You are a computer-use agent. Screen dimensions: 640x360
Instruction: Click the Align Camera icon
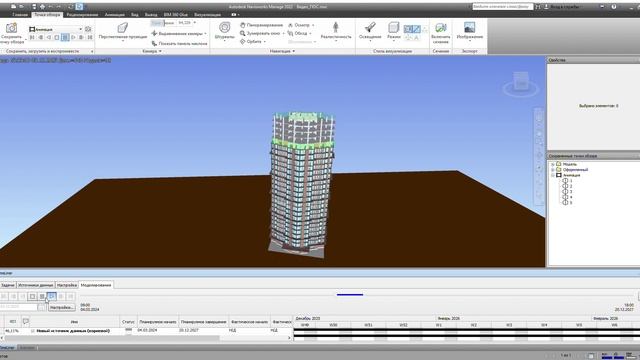154,33
